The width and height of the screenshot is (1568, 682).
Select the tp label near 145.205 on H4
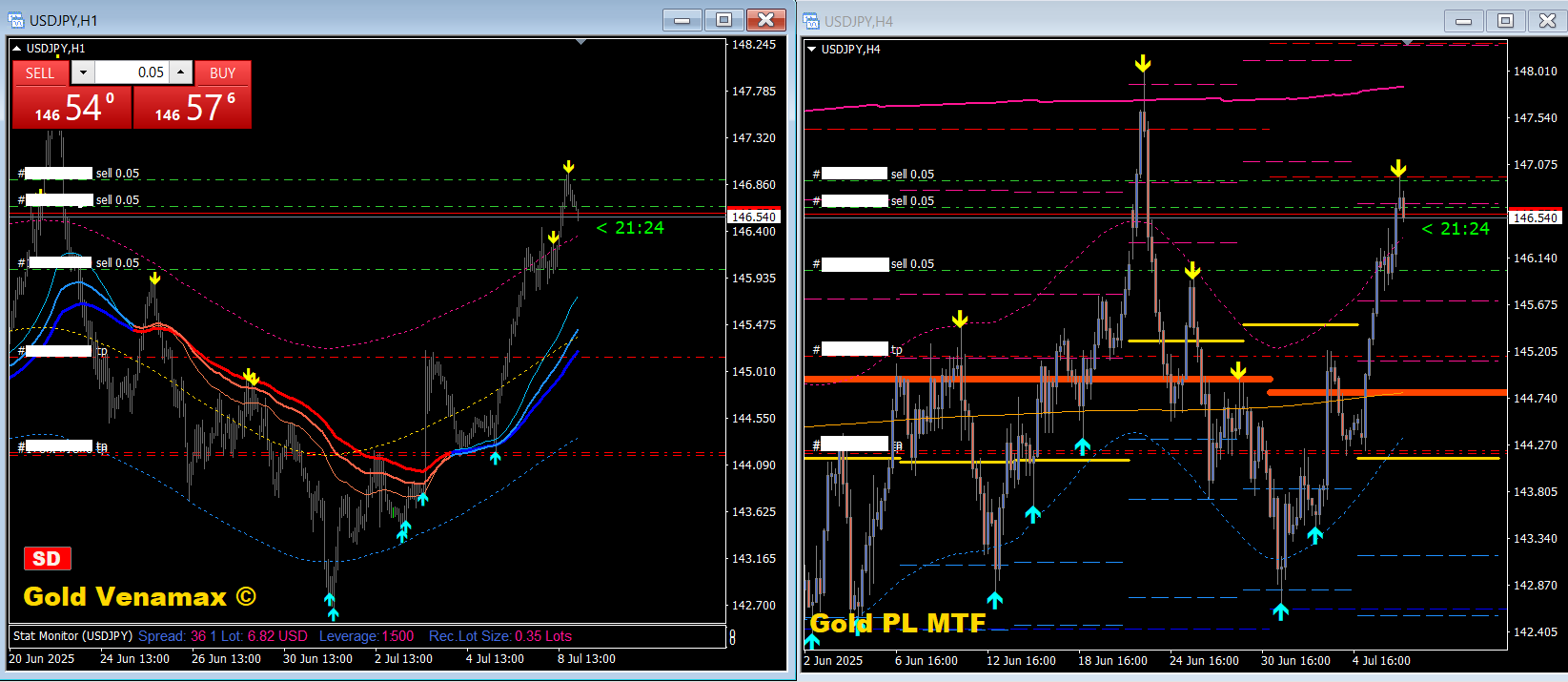pos(896,349)
